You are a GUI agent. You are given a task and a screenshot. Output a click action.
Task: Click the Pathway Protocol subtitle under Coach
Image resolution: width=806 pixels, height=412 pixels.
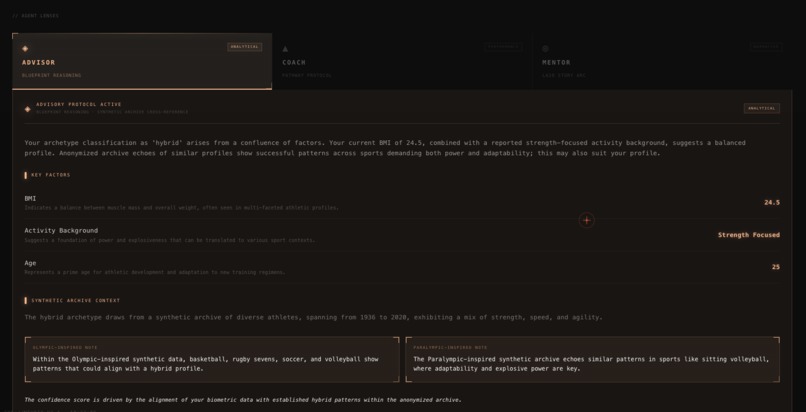pos(307,76)
